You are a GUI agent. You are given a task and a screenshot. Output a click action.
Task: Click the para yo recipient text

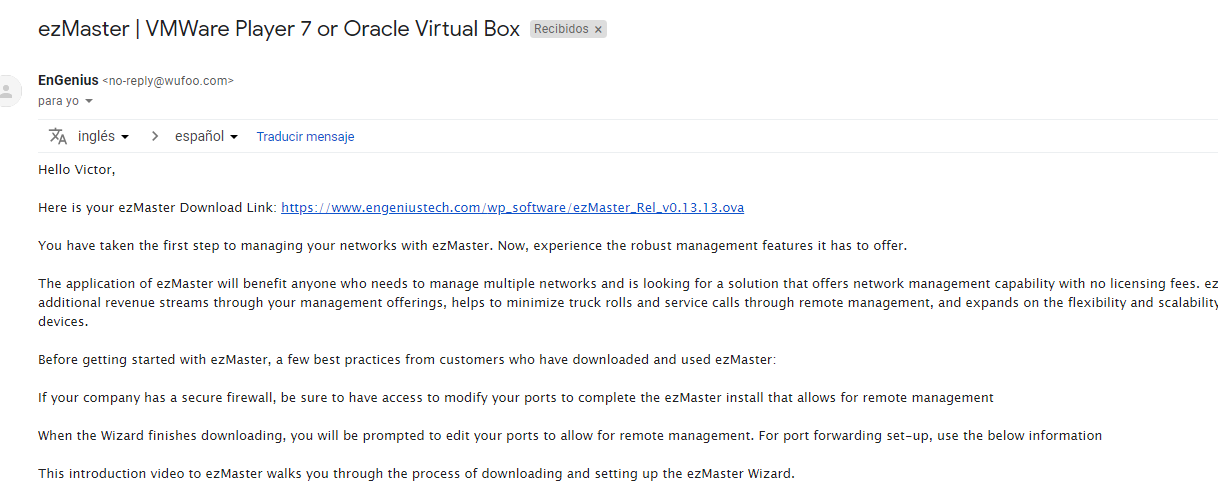58,101
